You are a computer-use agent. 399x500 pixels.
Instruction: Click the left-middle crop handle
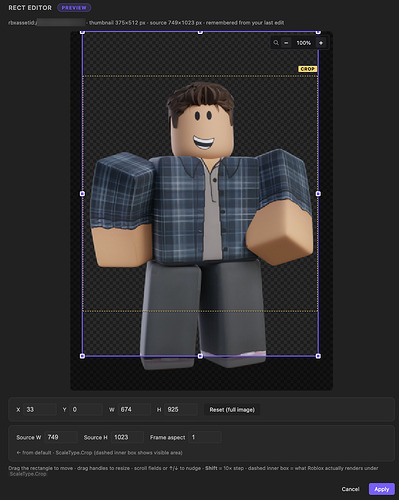pos(83,194)
